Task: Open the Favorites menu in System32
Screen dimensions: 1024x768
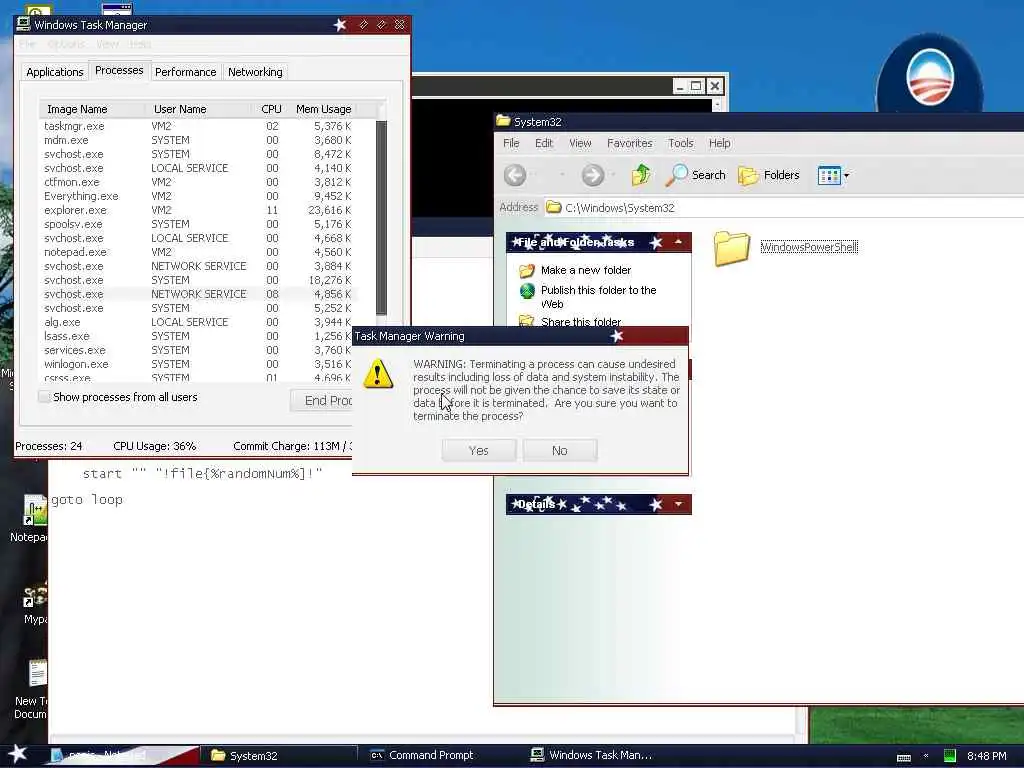Action: 630,143
